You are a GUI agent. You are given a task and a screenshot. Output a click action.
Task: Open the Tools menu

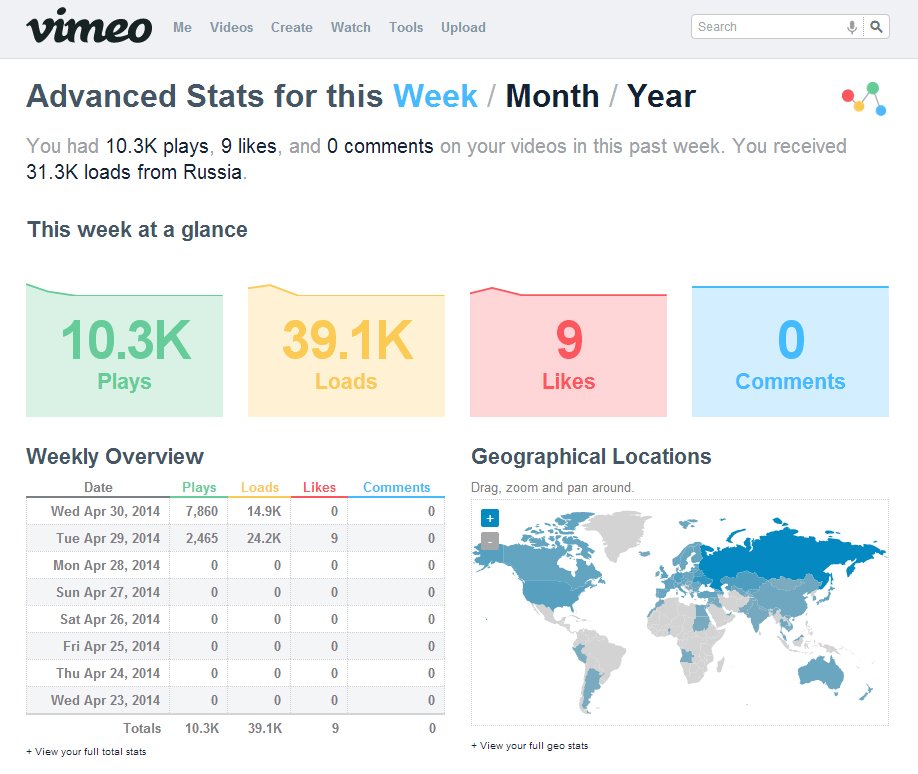406,28
